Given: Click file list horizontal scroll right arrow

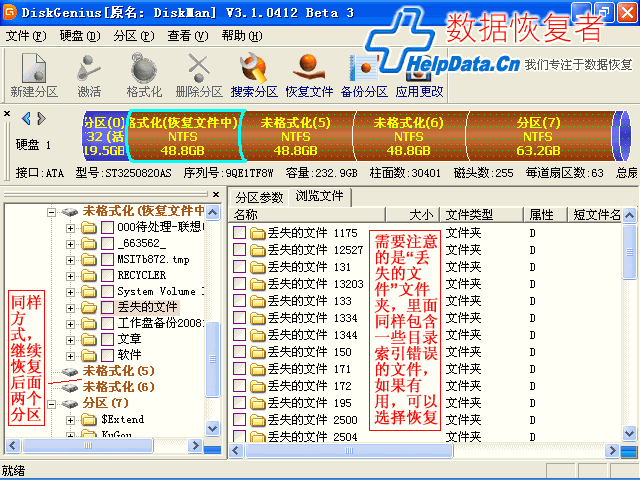Looking at the screenshot, I should point(611,451).
